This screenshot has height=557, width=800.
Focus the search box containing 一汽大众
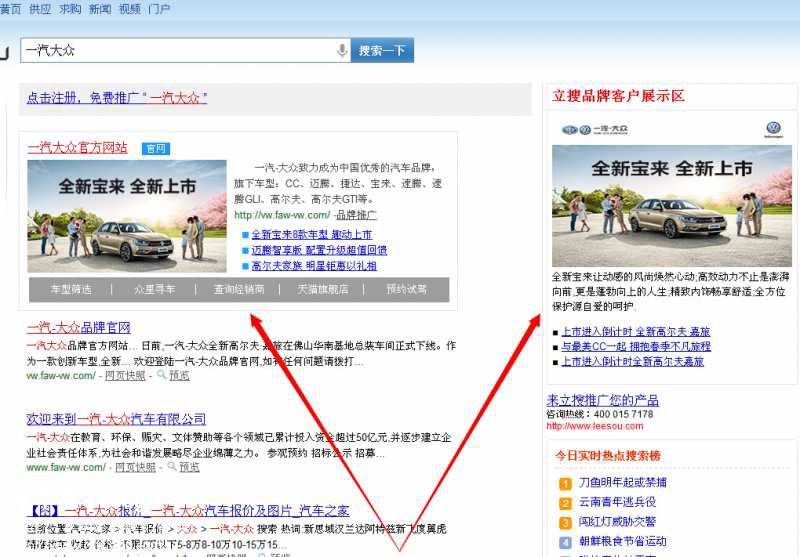(x=185, y=50)
